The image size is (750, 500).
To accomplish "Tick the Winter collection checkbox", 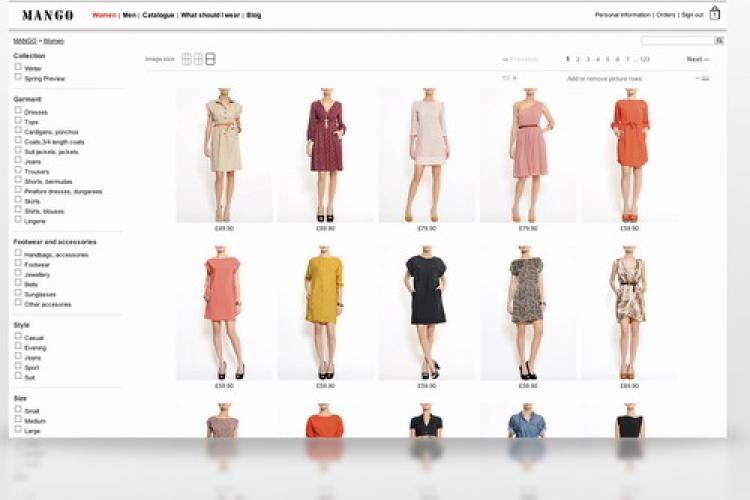I will click(18, 67).
